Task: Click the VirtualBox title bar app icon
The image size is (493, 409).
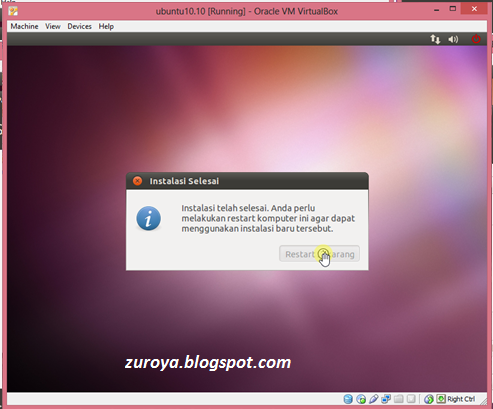Action: coord(13,11)
